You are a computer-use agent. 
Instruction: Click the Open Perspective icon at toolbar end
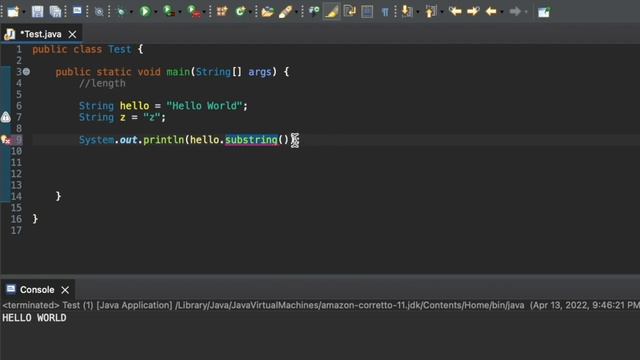tap(544, 12)
